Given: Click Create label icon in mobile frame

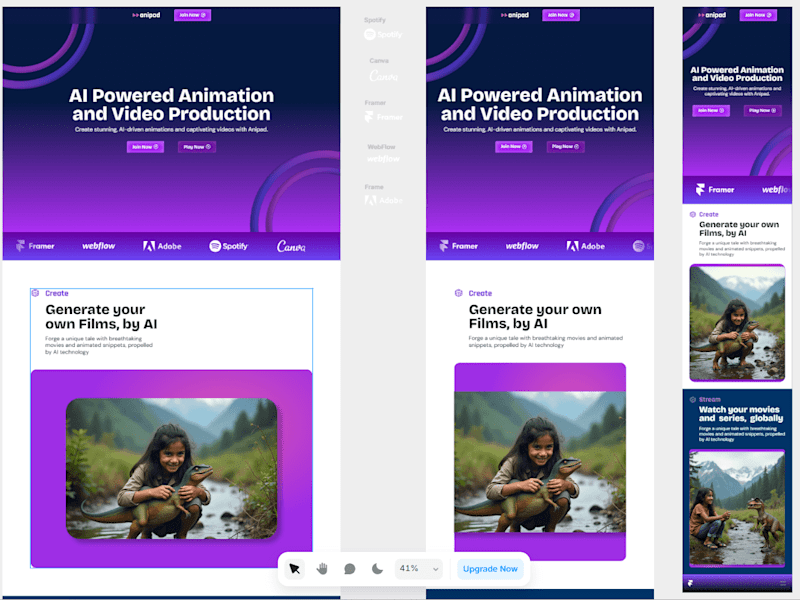Looking at the screenshot, I should coord(692,214).
